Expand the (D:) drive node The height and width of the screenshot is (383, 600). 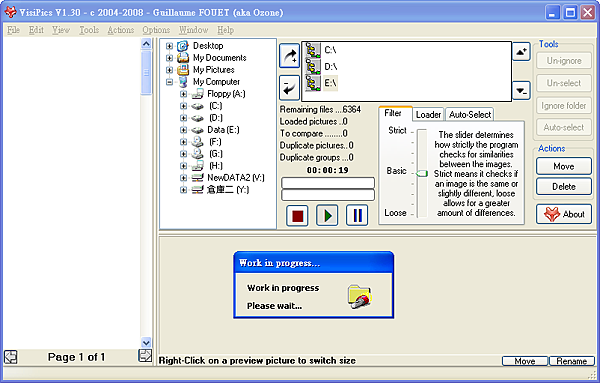click(x=183, y=118)
